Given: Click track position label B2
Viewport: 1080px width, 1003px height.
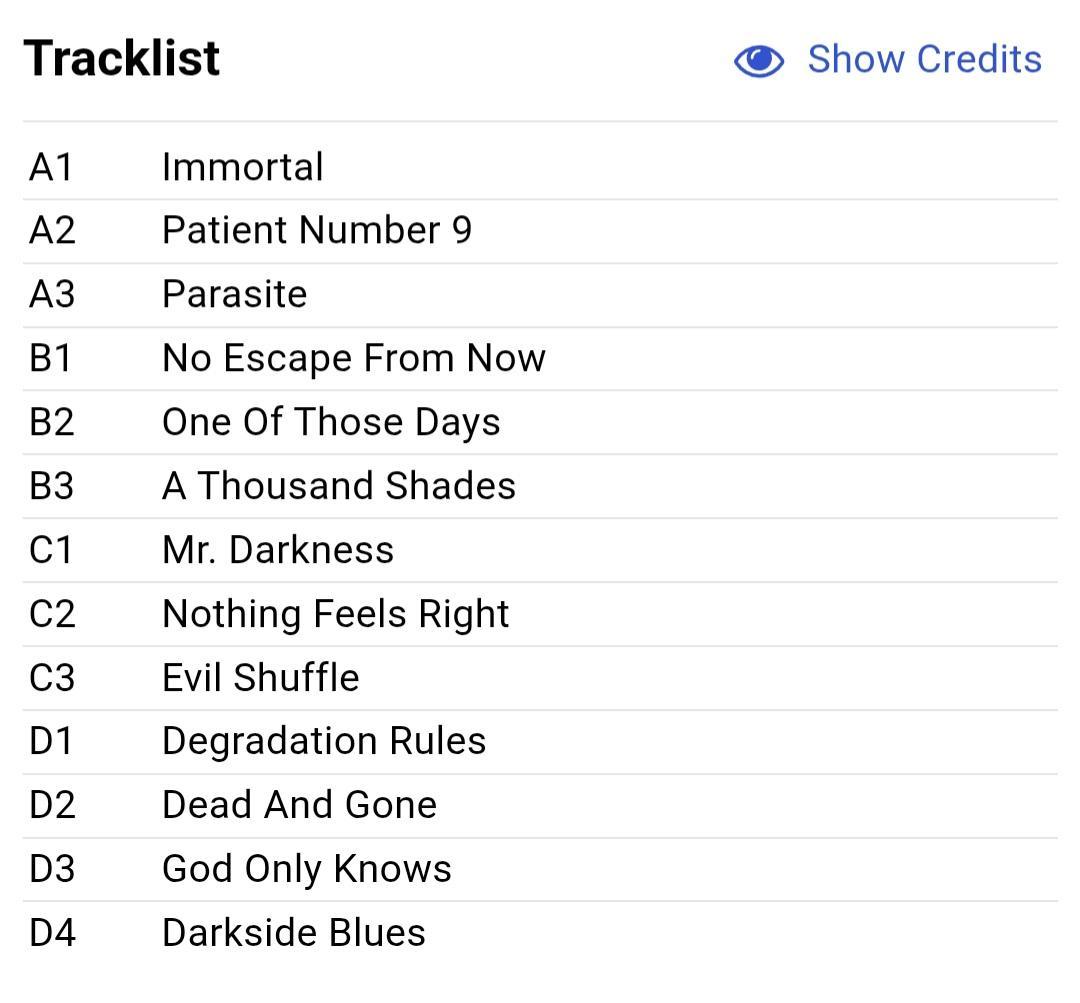Looking at the screenshot, I should tap(52, 422).
